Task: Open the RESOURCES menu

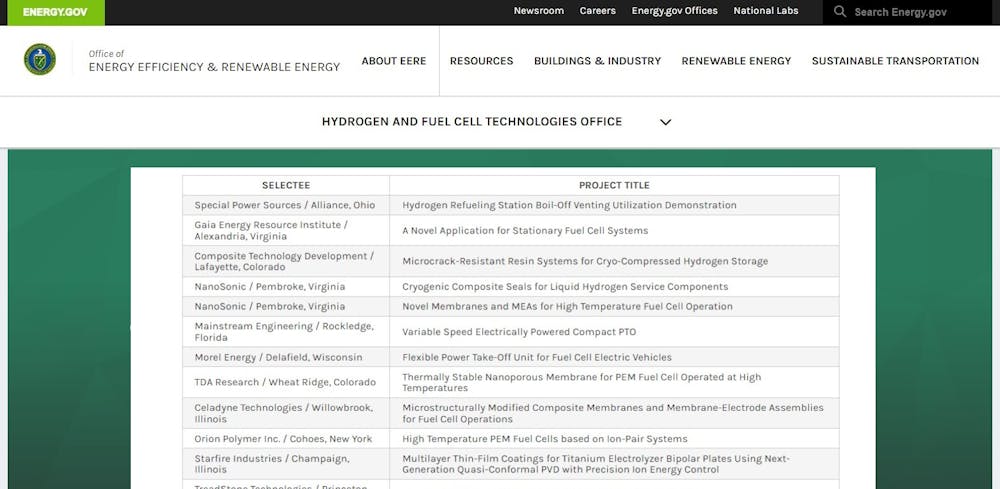Action: pyautogui.click(x=481, y=61)
